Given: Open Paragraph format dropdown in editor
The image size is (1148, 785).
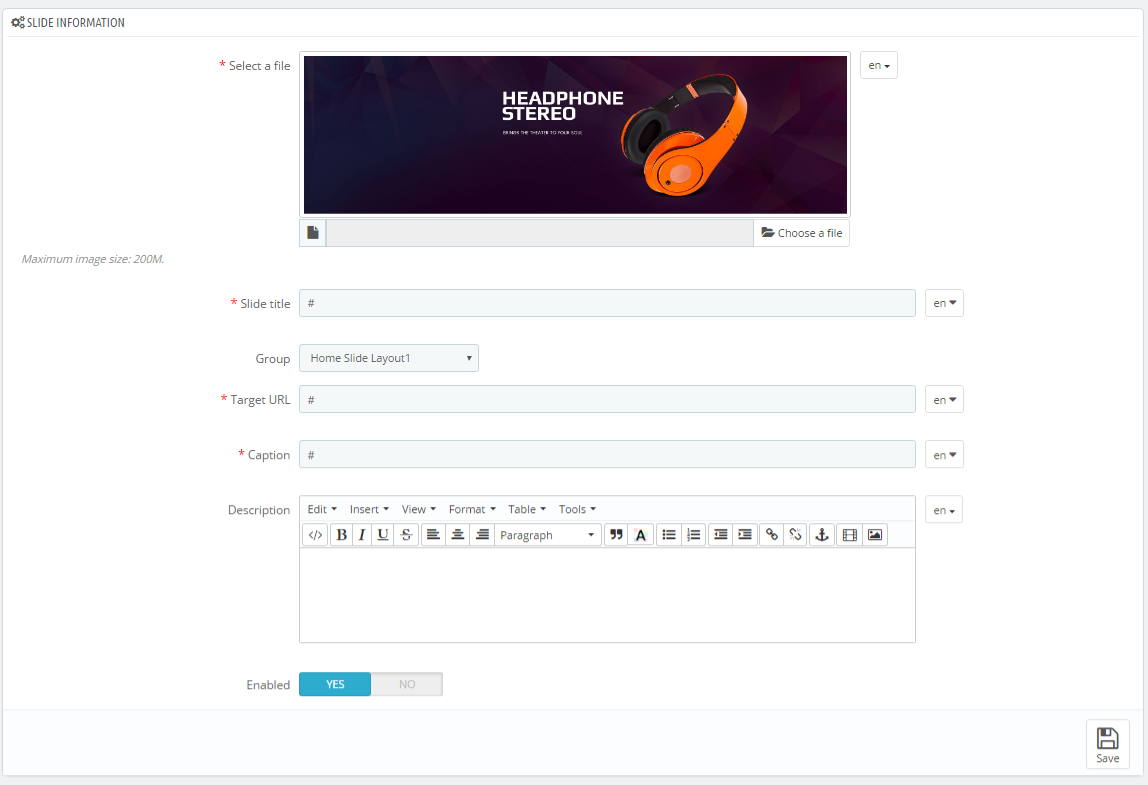Looking at the screenshot, I should click(548, 535).
